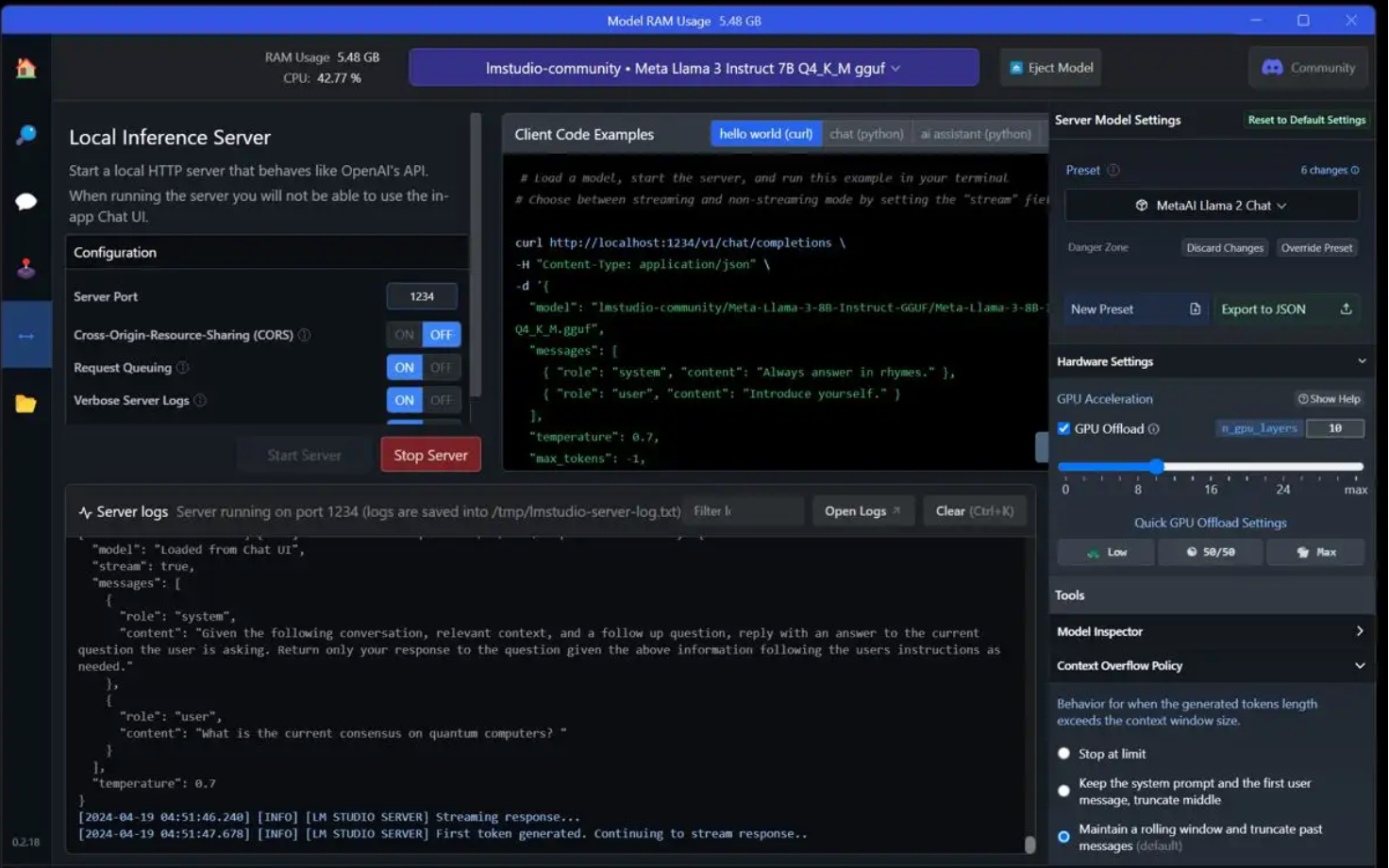1389x868 pixels.
Task: Select the Local Server arrows sidebar icon
Action: pos(26,336)
